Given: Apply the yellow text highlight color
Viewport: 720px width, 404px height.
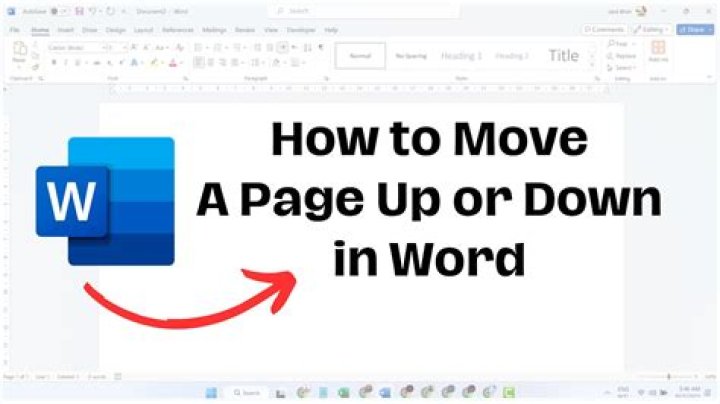Looking at the screenshot, I should 154,62.
